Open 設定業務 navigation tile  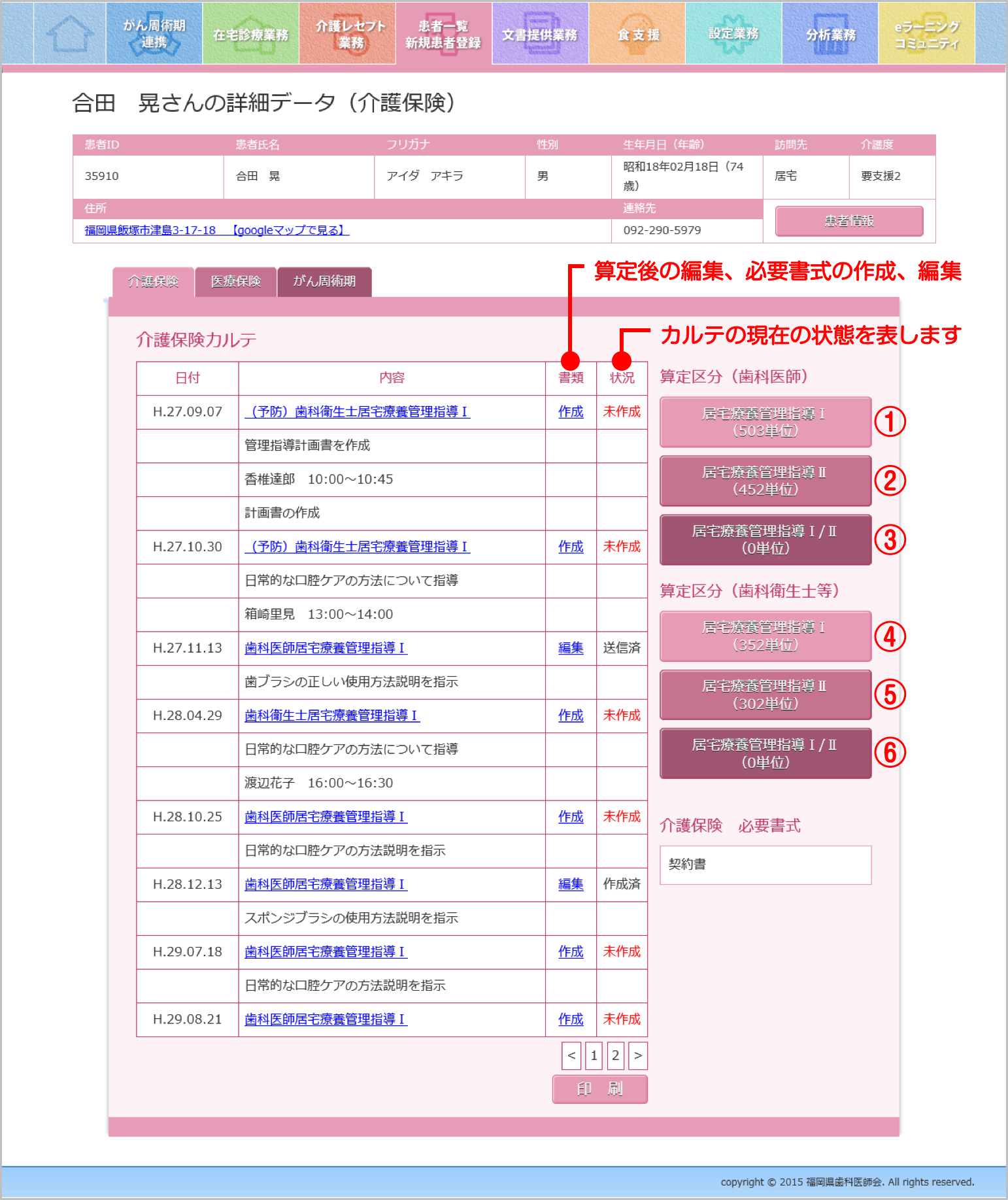coord(733,33)
